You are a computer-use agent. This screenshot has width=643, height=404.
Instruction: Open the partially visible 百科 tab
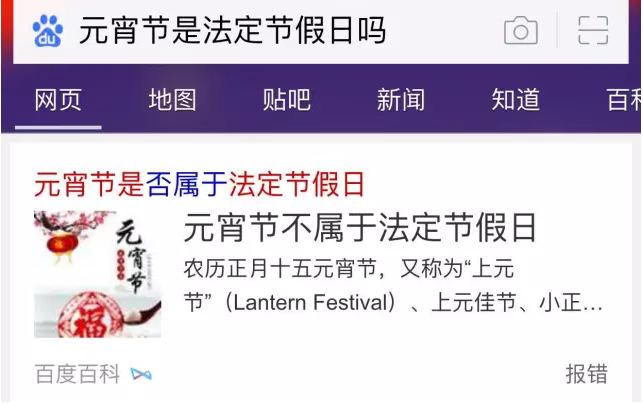coord(625,100)
